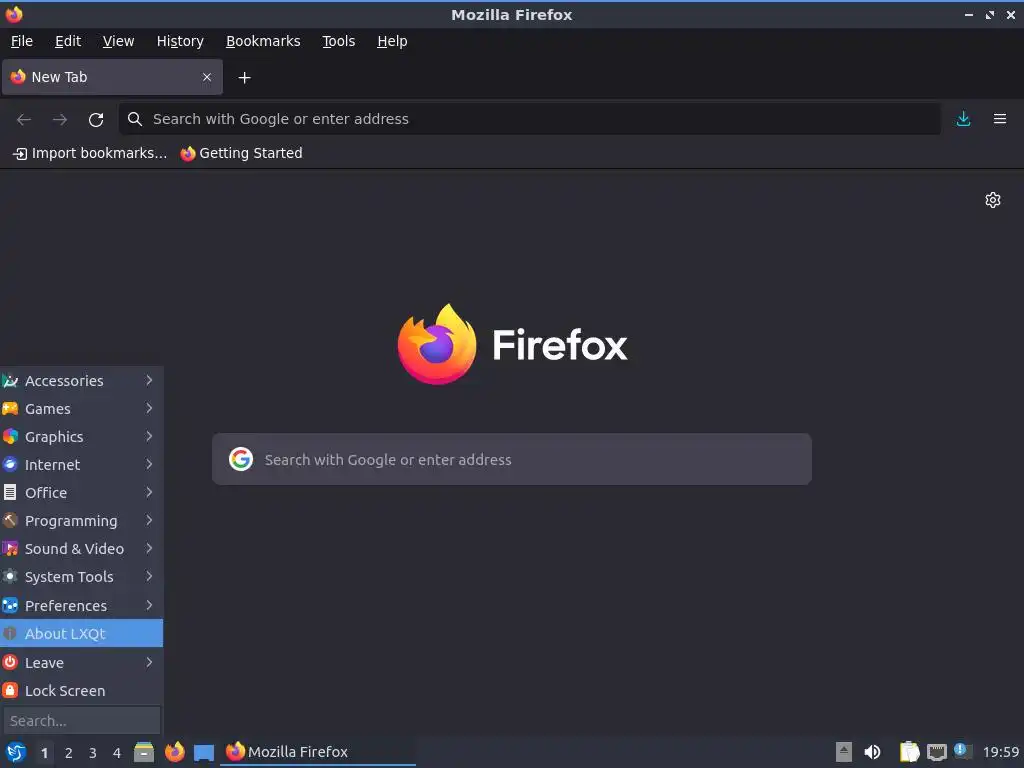
Task: Open the Getting Started bookmark
Action: tap(242, 153)
